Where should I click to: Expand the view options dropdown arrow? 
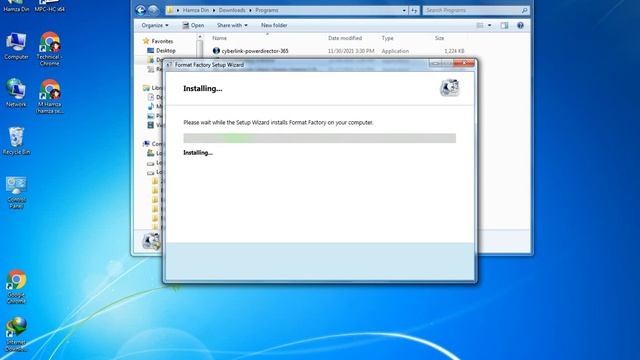489,25
